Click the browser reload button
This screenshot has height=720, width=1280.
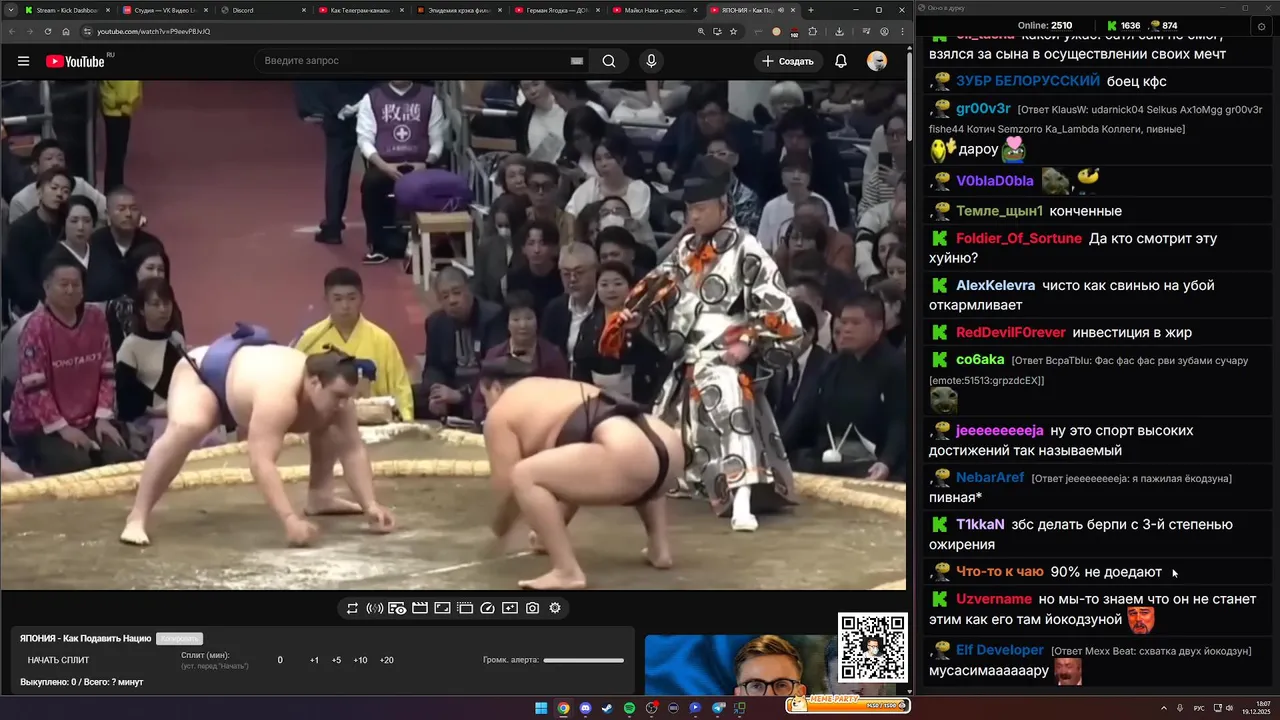click(47, 31)
